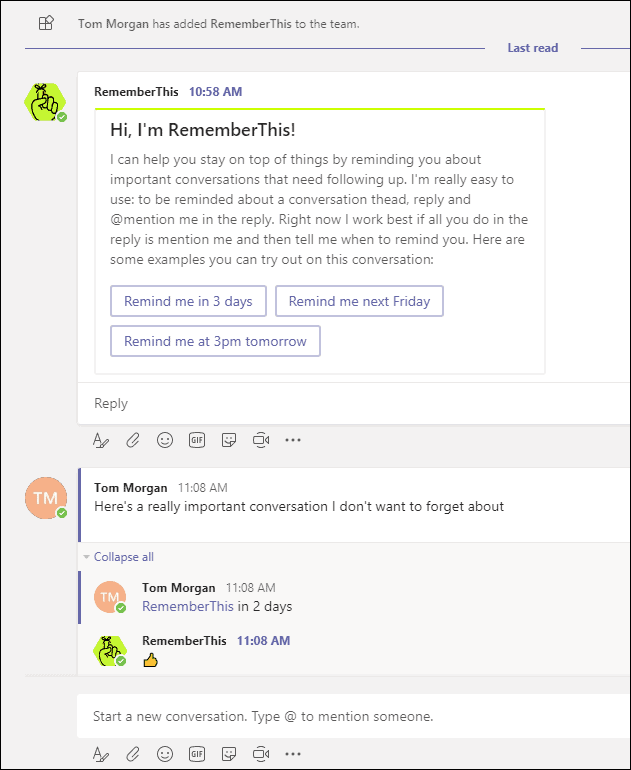The height and width of the screenshot is (770, 631).
Task: Click the Start a new conversation box
Action: tap(354, 716)
